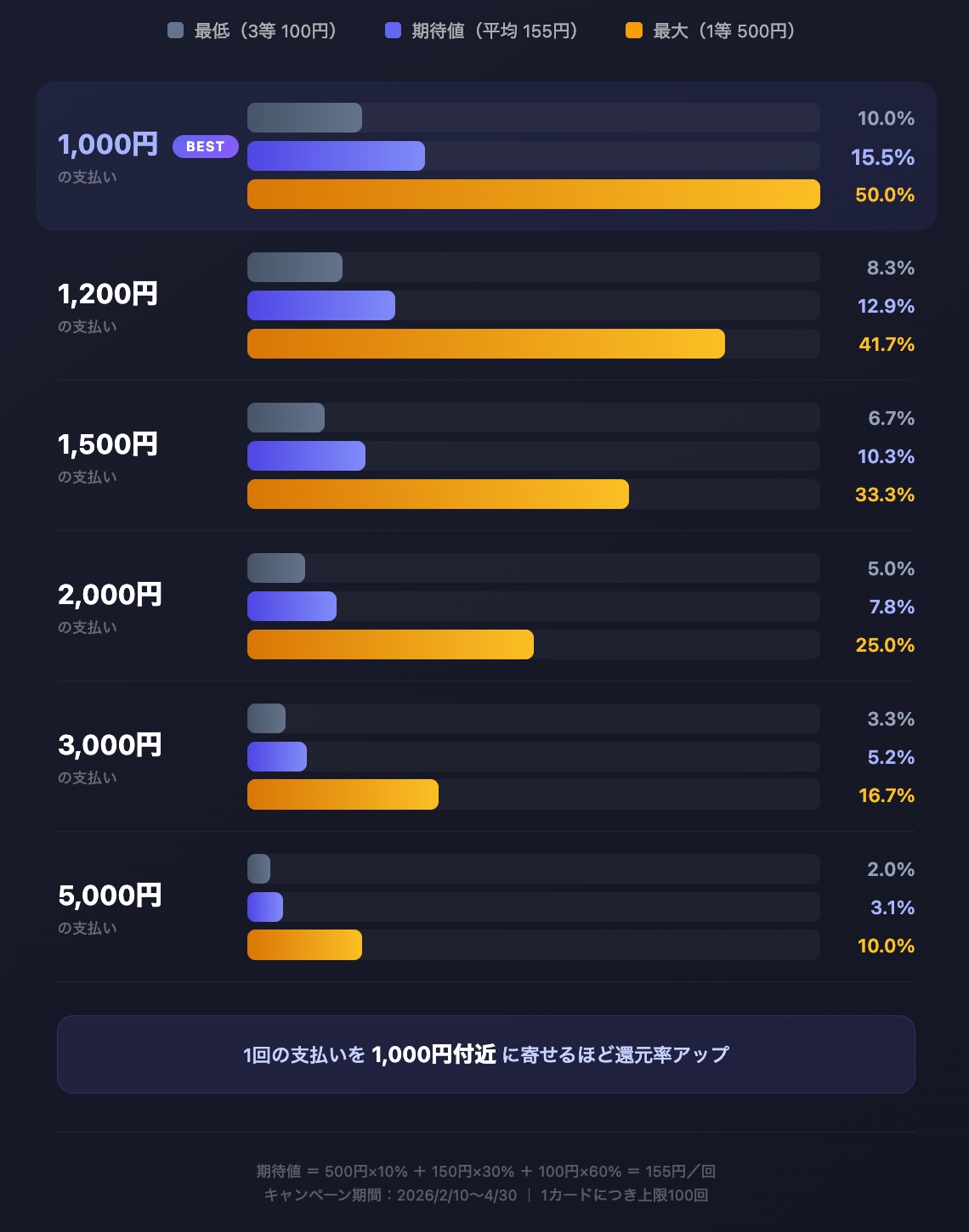Click the 5,000円 payment heading

point(110,896)
